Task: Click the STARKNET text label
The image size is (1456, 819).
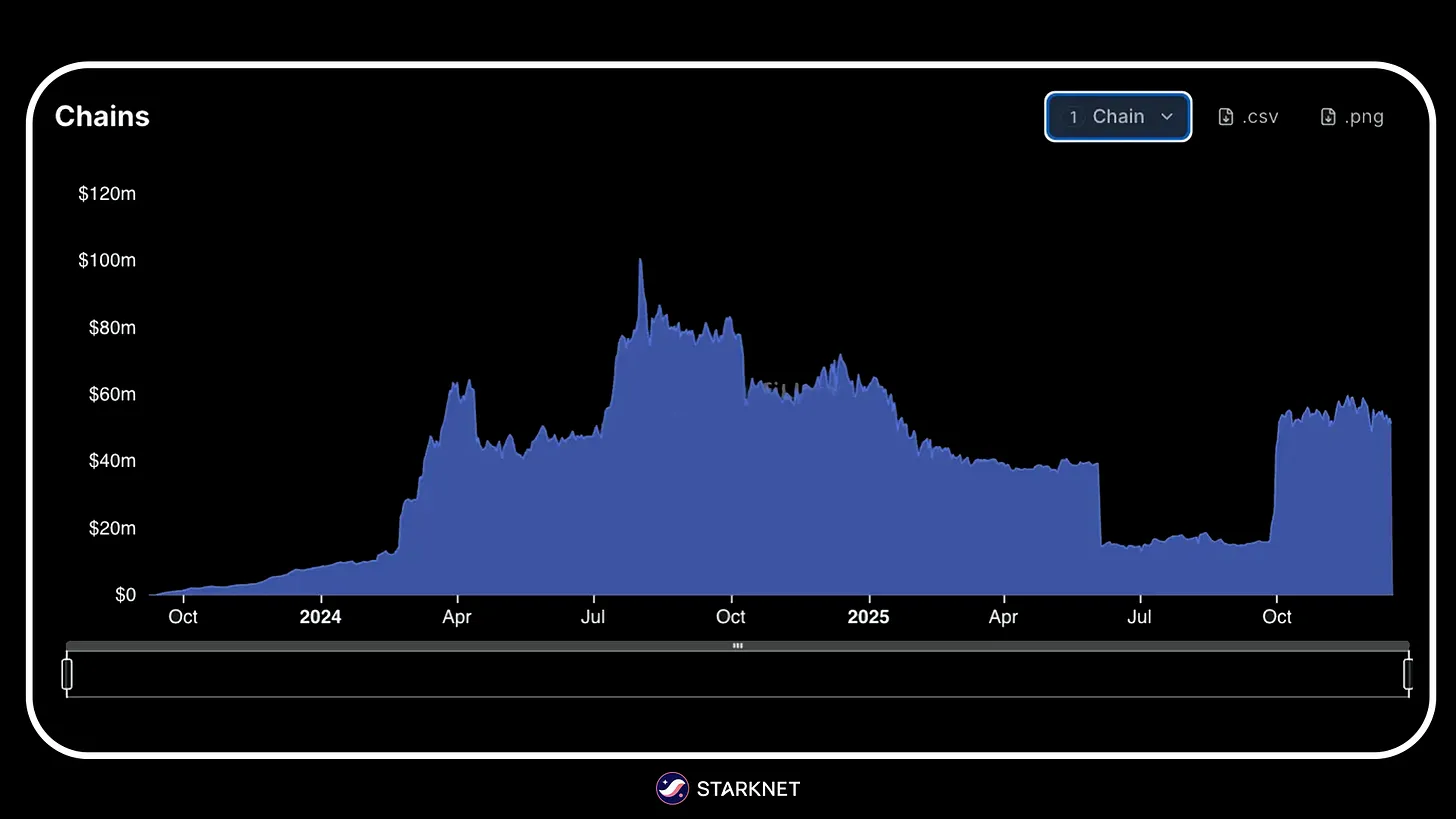Action: [748, 789]
